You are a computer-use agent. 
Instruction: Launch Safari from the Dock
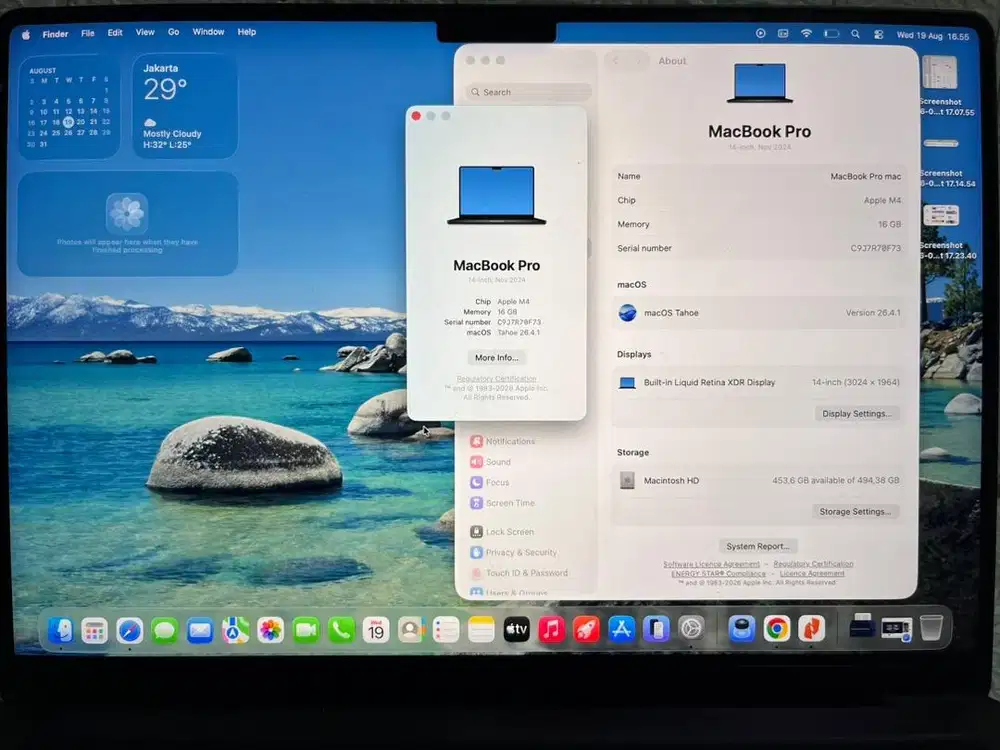(129, 631)
